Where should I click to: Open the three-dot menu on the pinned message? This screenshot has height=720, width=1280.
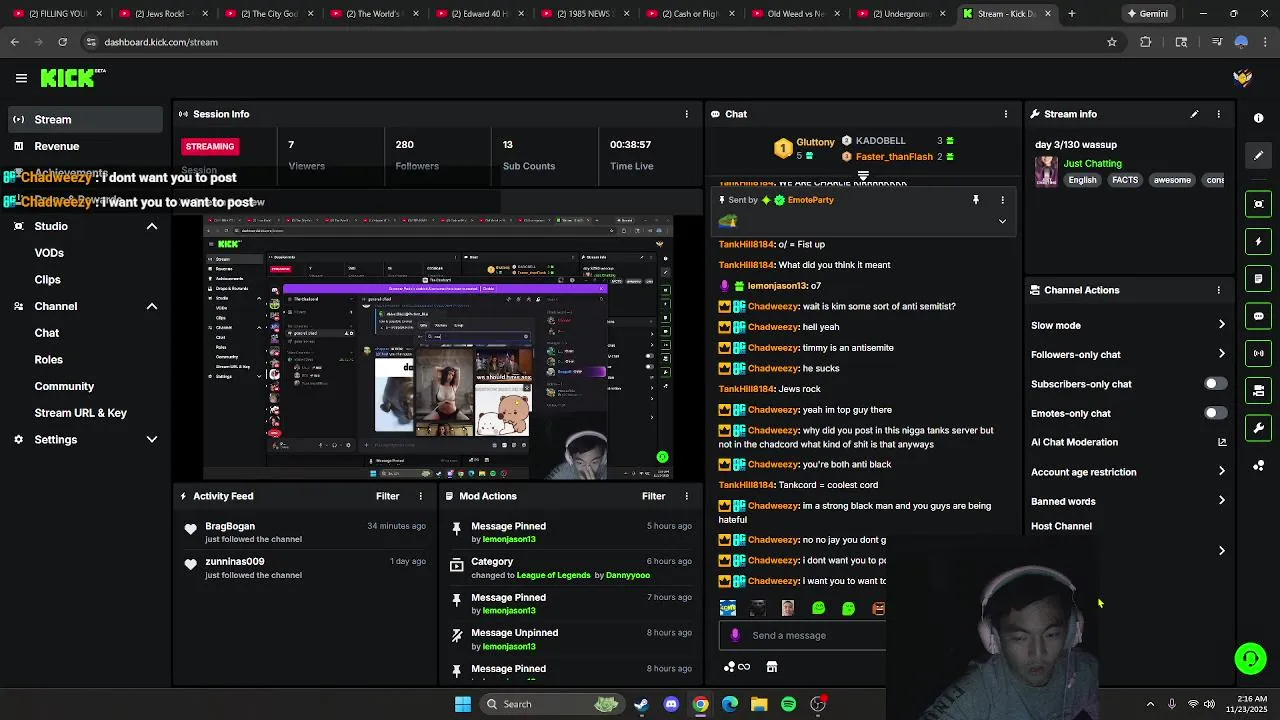tap(1002, 200)
